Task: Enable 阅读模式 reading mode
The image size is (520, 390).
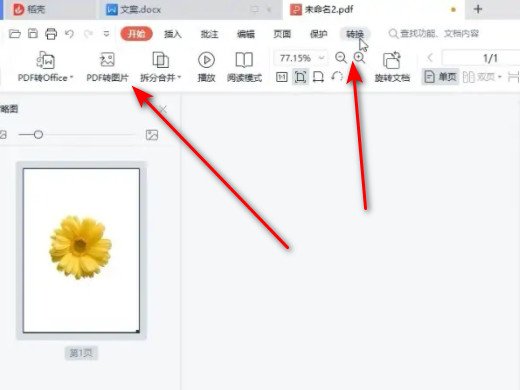Action: point(244,66)
